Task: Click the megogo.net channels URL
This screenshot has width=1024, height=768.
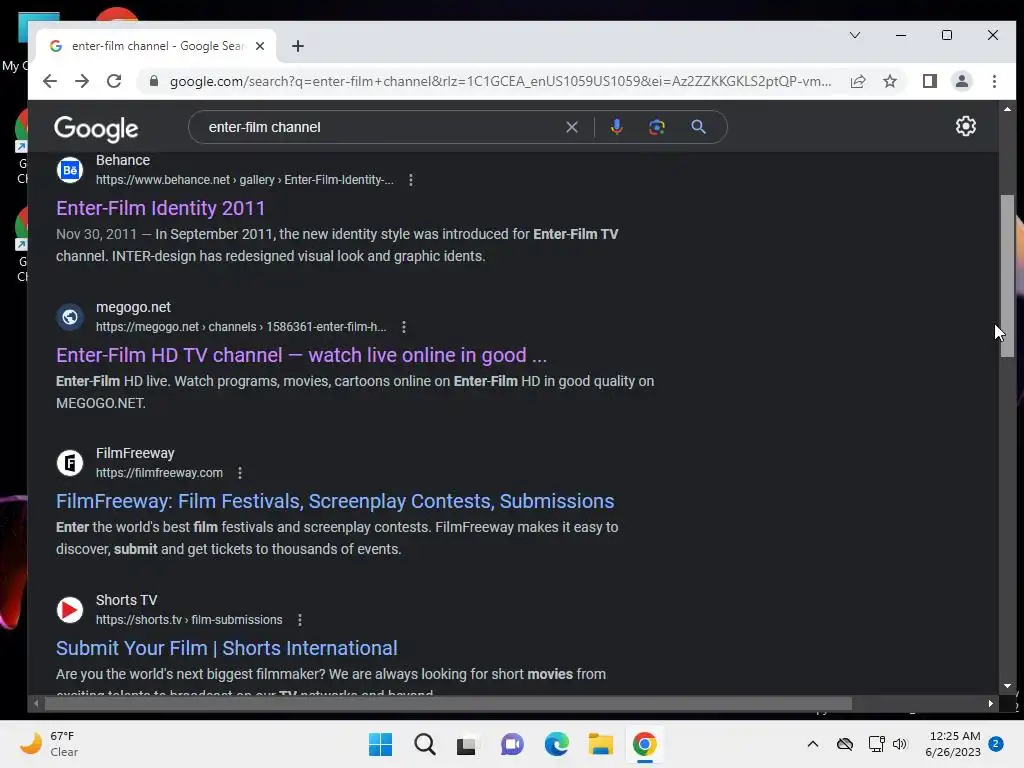Action: tap(241, 327)
